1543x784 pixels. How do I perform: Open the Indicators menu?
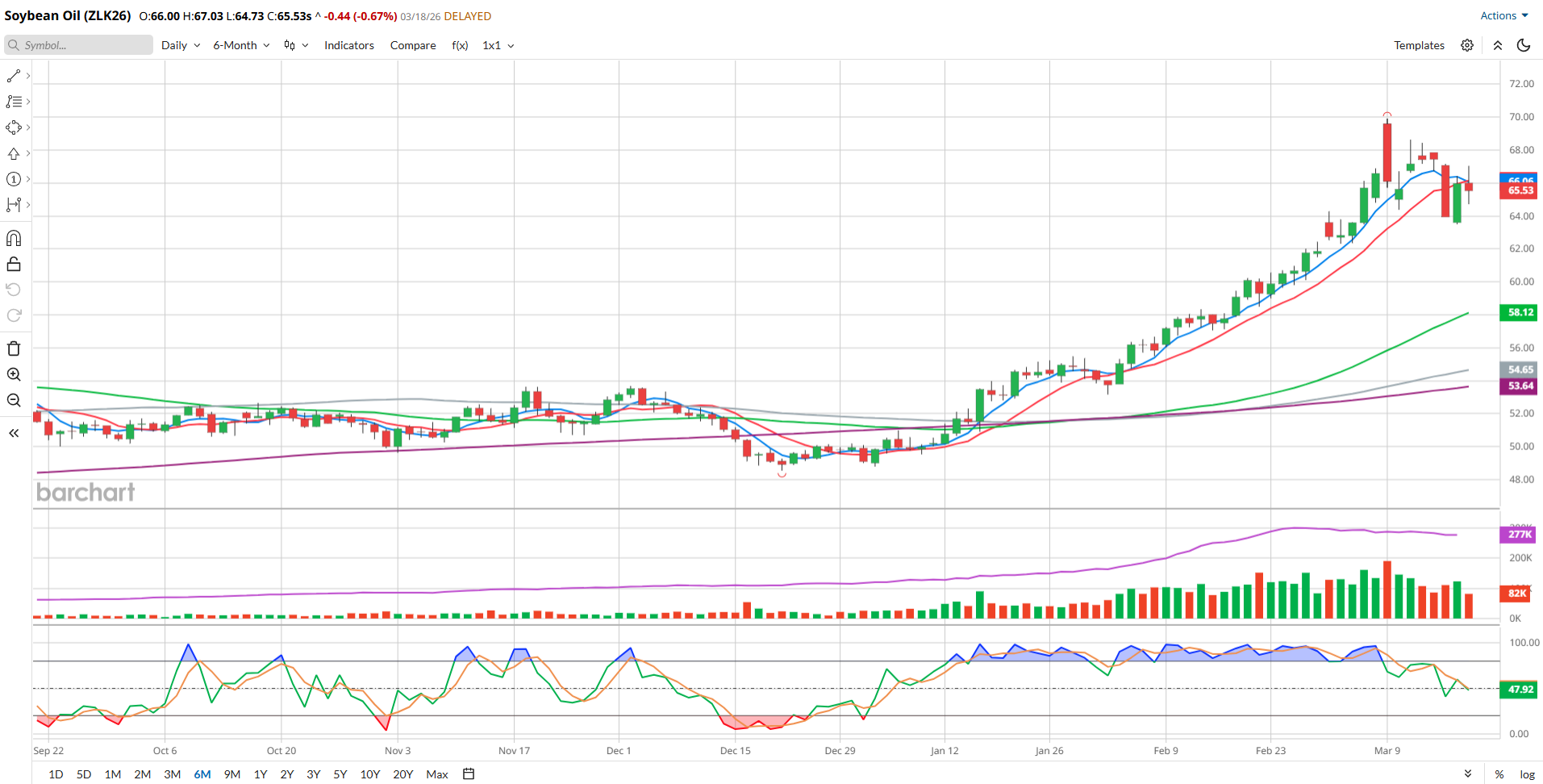348,45
